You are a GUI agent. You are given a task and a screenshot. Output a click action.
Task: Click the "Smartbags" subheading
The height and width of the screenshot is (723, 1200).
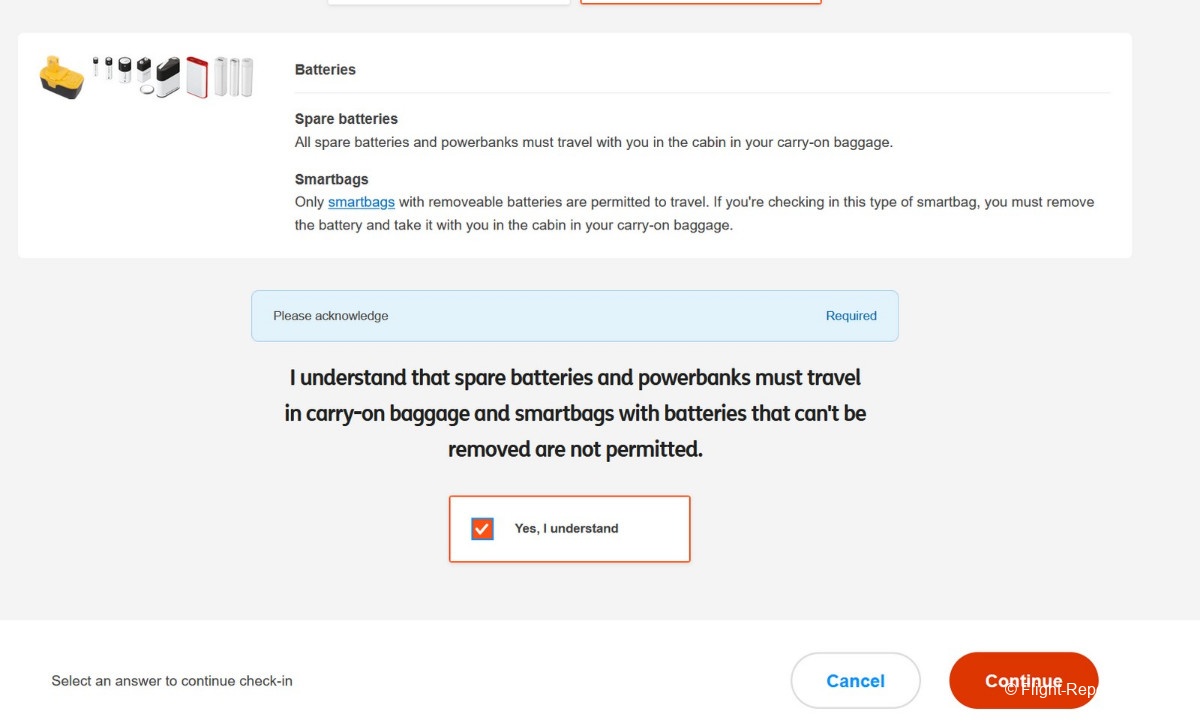[331, 180]
